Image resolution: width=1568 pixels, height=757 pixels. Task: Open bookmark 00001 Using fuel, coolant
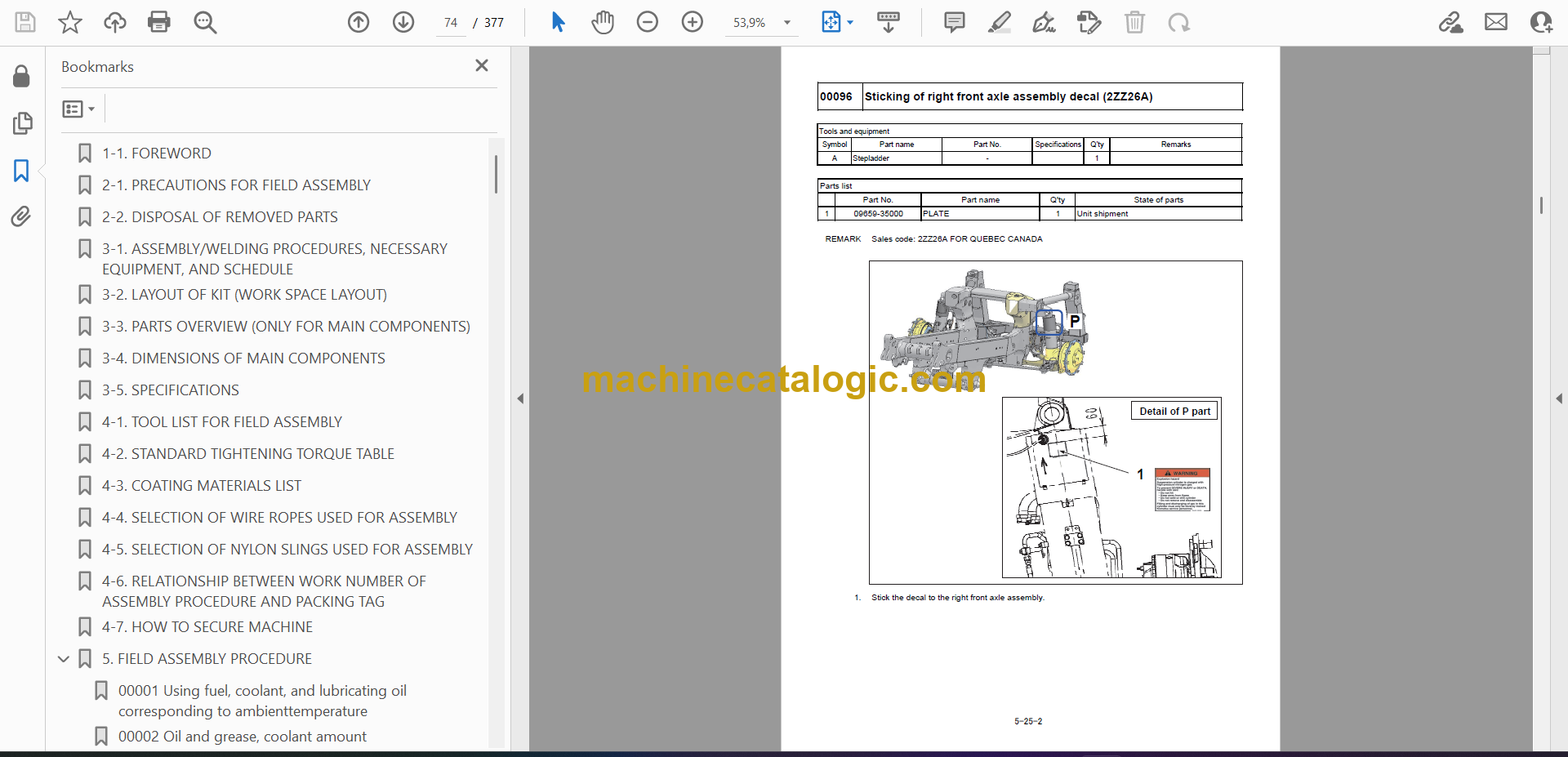[262, 701]
